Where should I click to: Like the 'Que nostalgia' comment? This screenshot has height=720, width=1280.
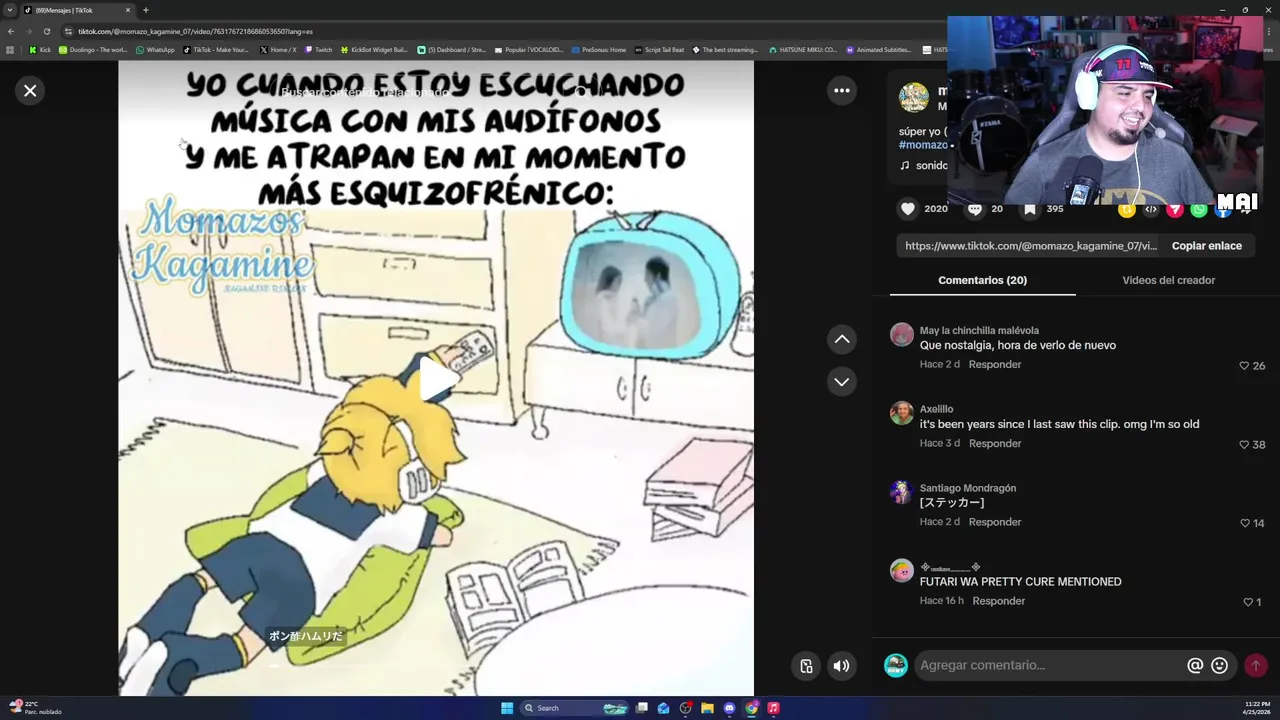[x=1245, y=366]
